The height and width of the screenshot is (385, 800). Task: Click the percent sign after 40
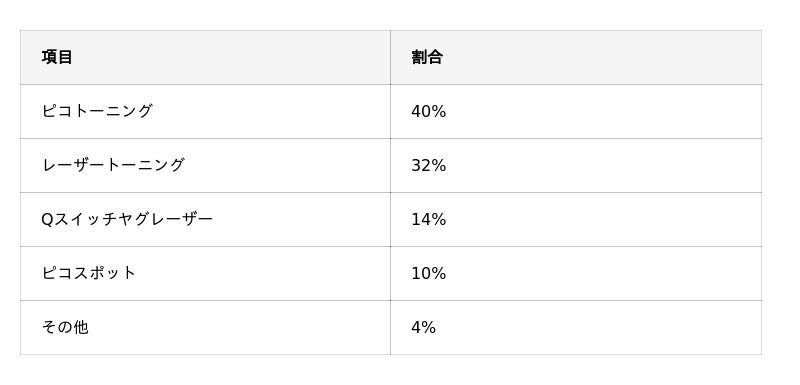tap(439, 112)
